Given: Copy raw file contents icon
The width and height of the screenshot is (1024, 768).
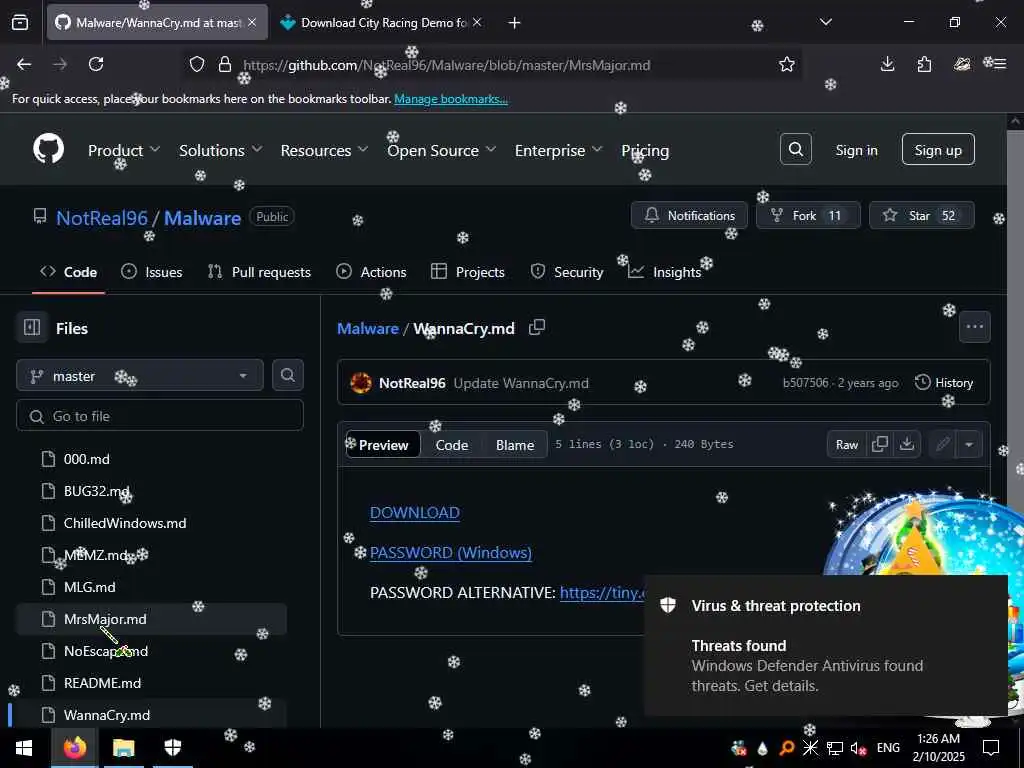Looking at the screenshot, I should [x=880, y=444].
